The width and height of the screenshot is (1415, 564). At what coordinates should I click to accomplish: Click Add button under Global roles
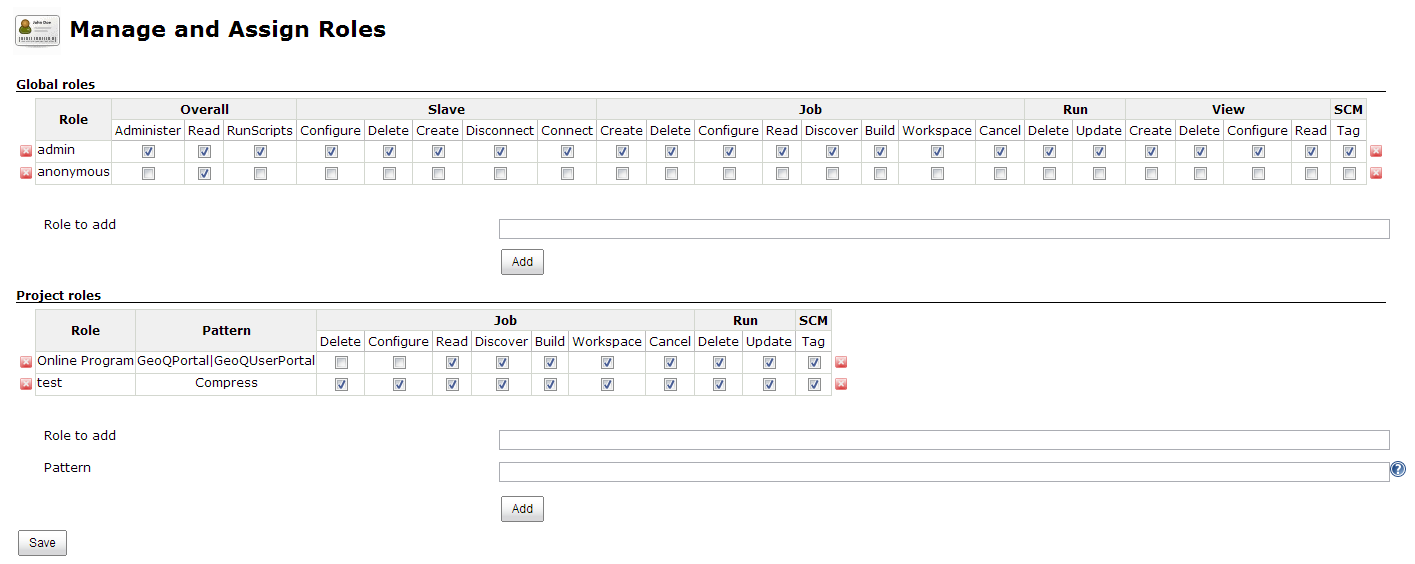pyautogui.click(x=522, y=262)
